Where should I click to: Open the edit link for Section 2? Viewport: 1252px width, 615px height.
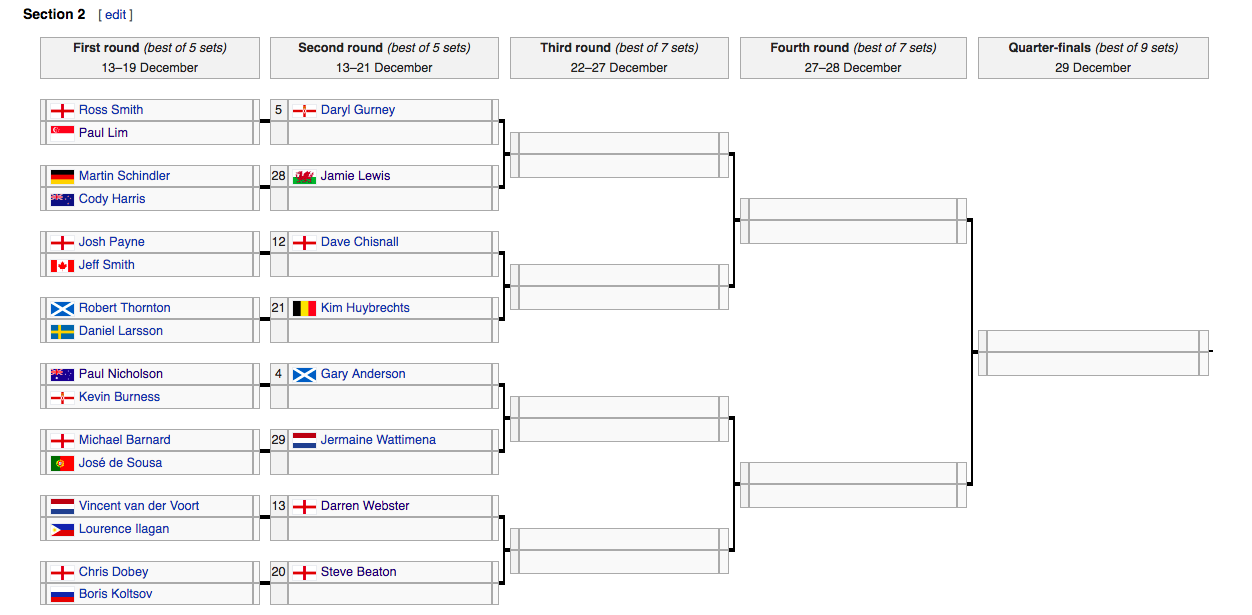(116, 15)
